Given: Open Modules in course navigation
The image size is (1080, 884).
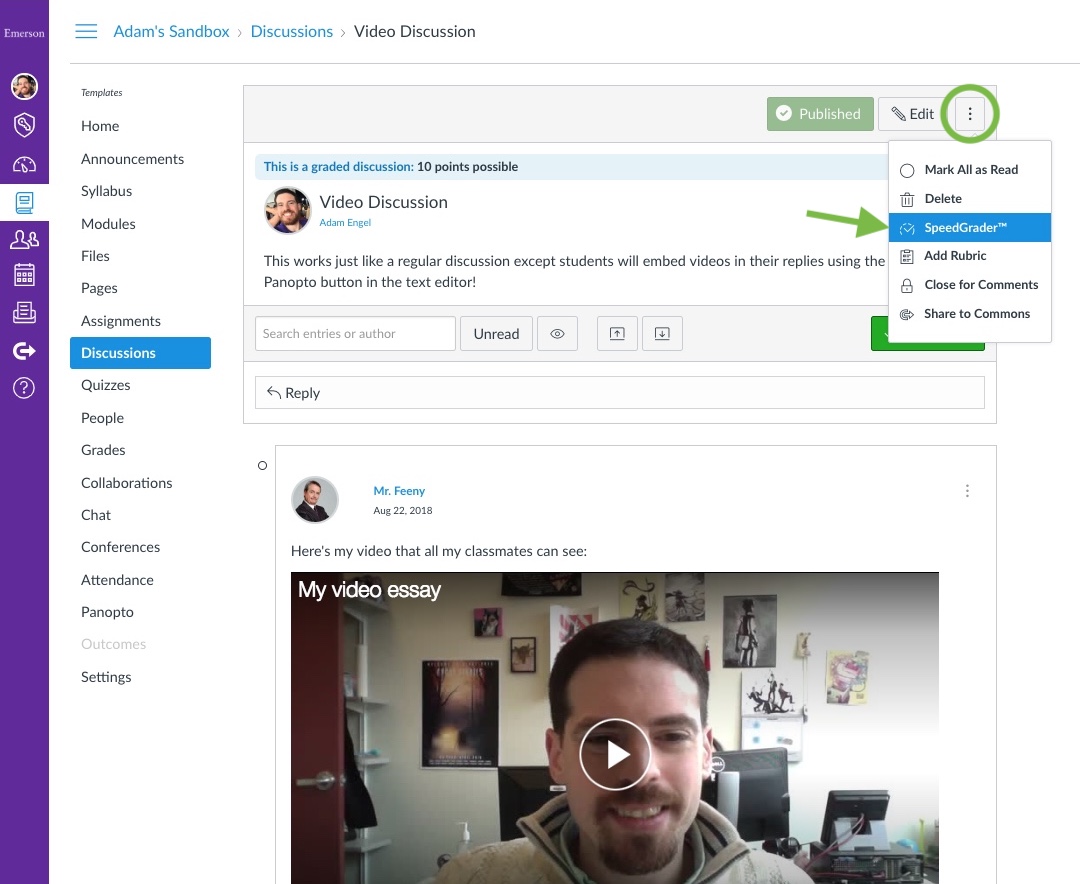Looking at the screenshot, I should (x=108, y=224).
